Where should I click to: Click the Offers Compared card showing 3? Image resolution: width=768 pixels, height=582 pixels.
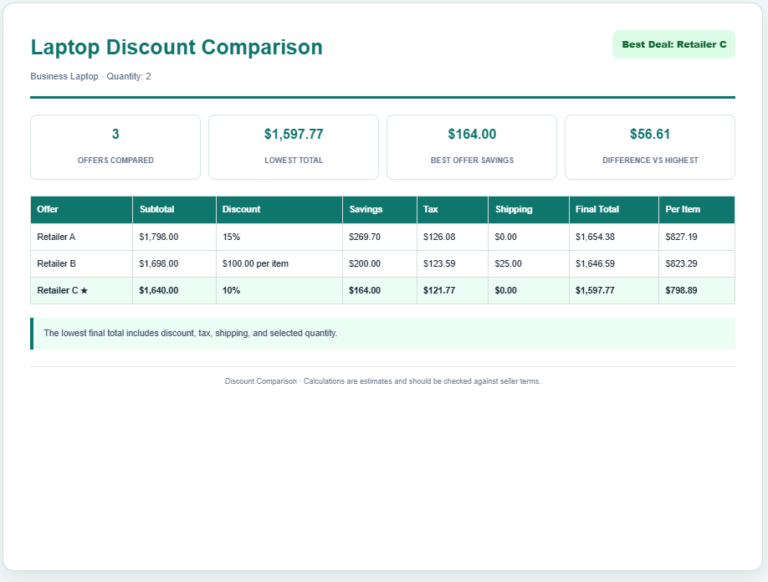(x=116, y=147)
